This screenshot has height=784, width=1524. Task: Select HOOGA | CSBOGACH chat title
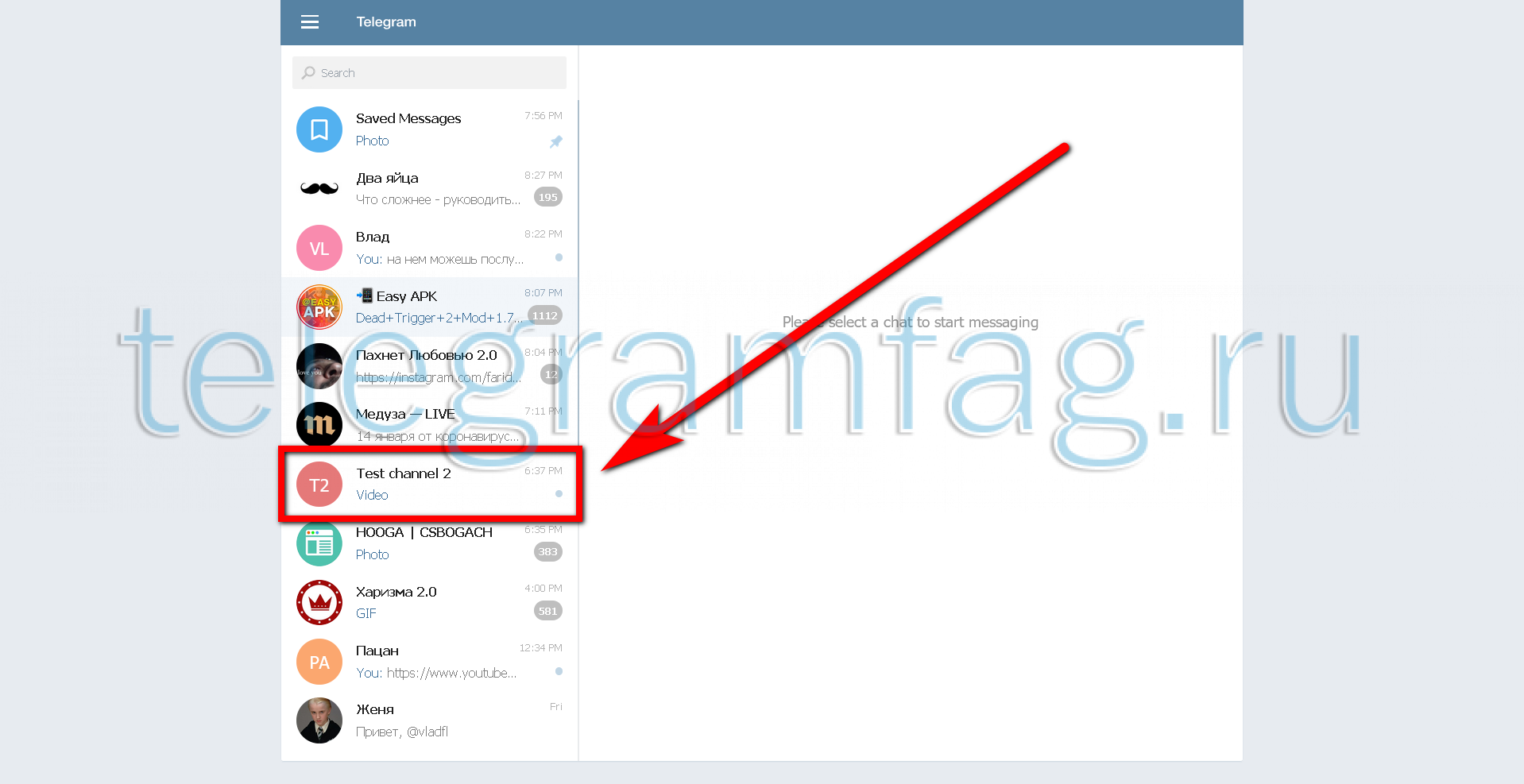tap(424, 532)
